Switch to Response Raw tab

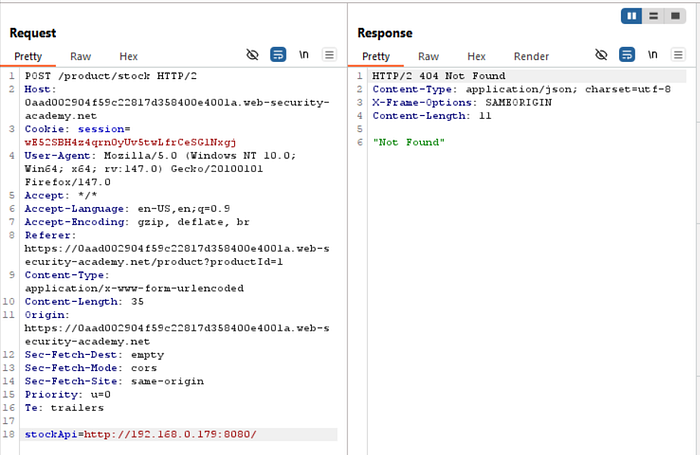coord(429,56)
